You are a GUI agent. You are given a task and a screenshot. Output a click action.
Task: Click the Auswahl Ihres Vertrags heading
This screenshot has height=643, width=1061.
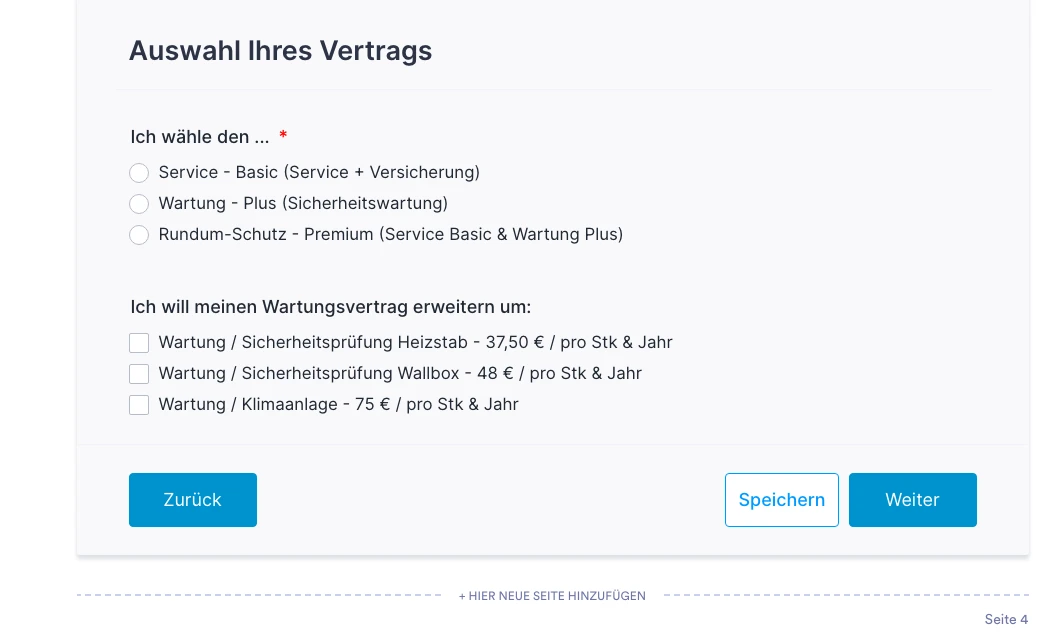click(280, 50)
